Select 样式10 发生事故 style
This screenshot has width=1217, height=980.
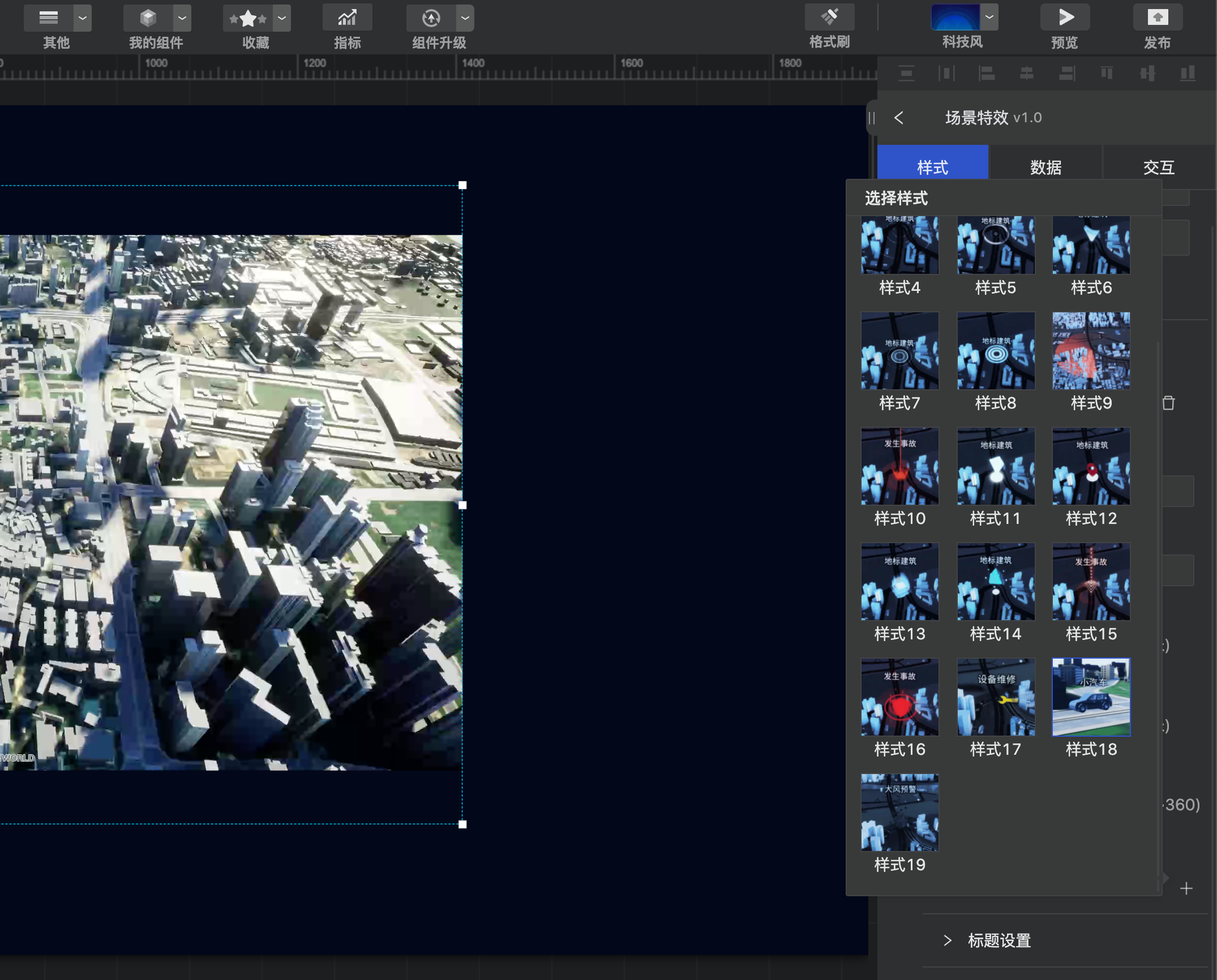pos(900,466)
